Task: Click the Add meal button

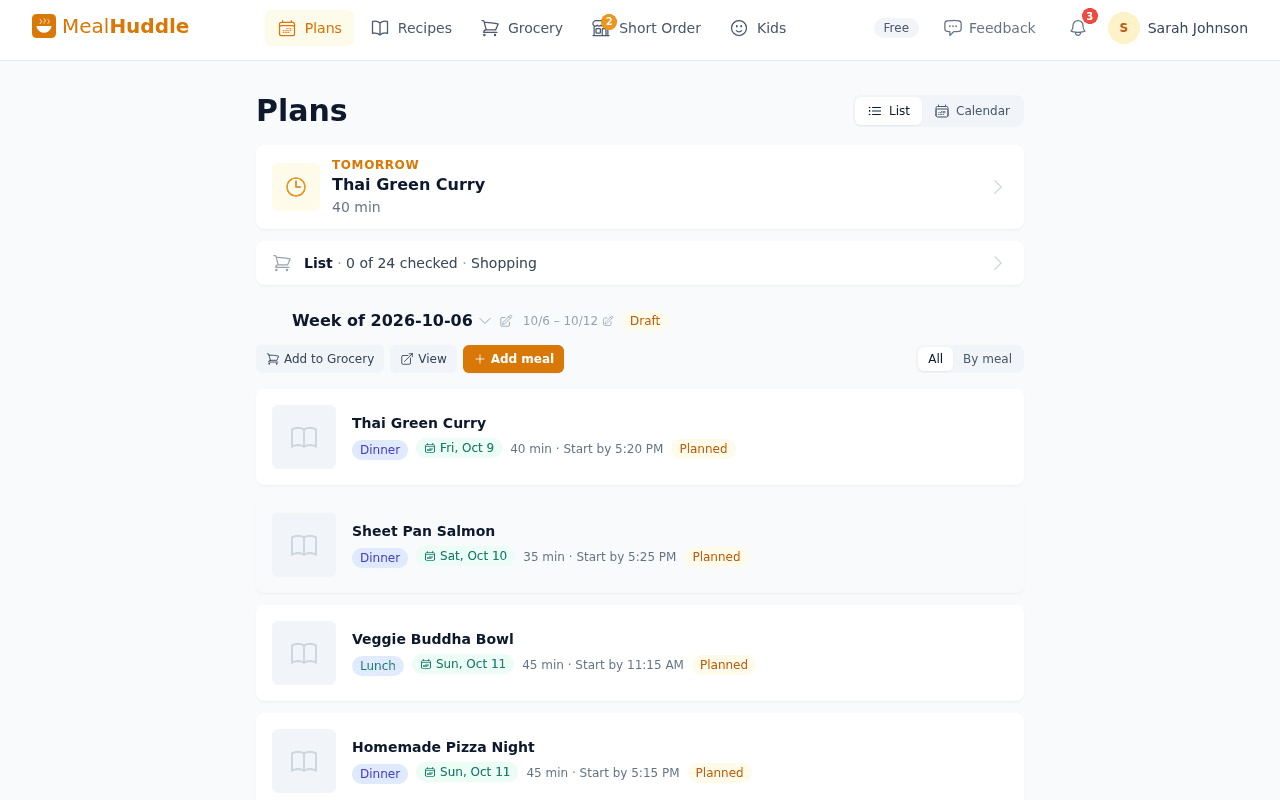Action: click(513, 359)
